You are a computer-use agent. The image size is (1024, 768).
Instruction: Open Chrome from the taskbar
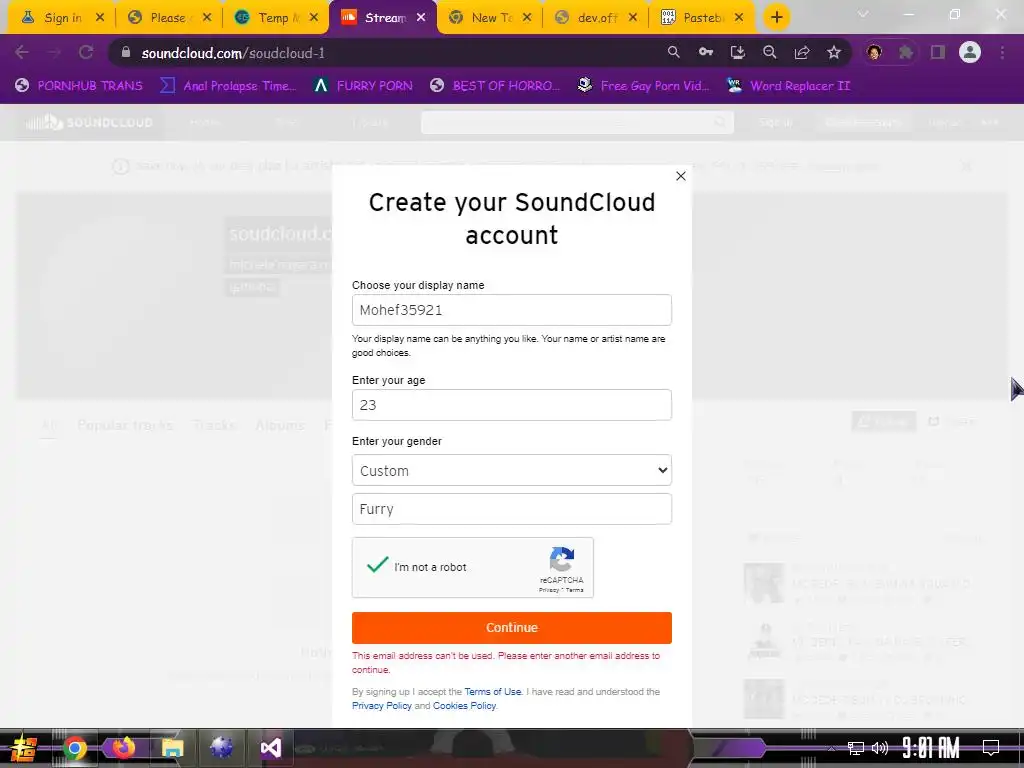pyautogui.click(x=74, y=748)
